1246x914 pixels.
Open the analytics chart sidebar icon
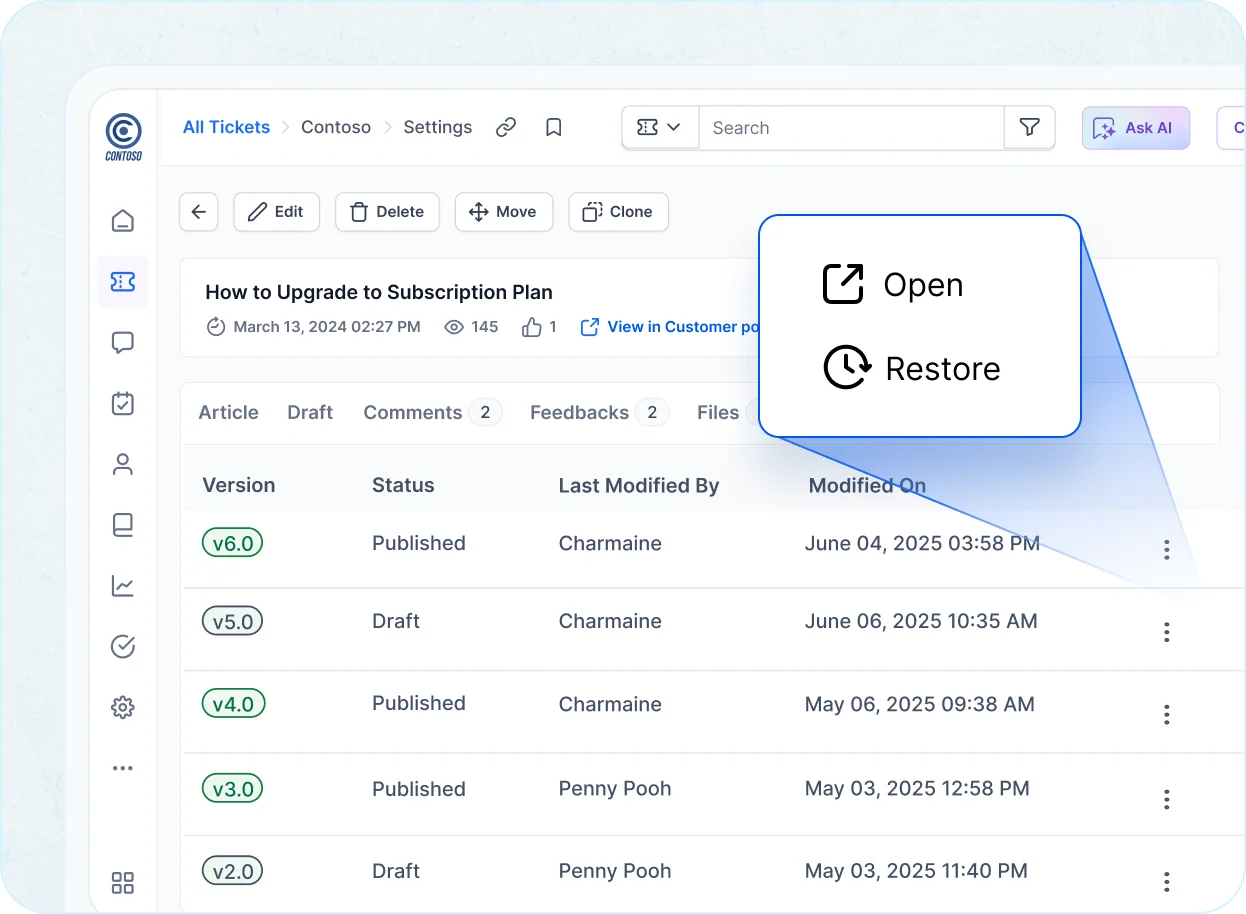[x=122, y=586]
